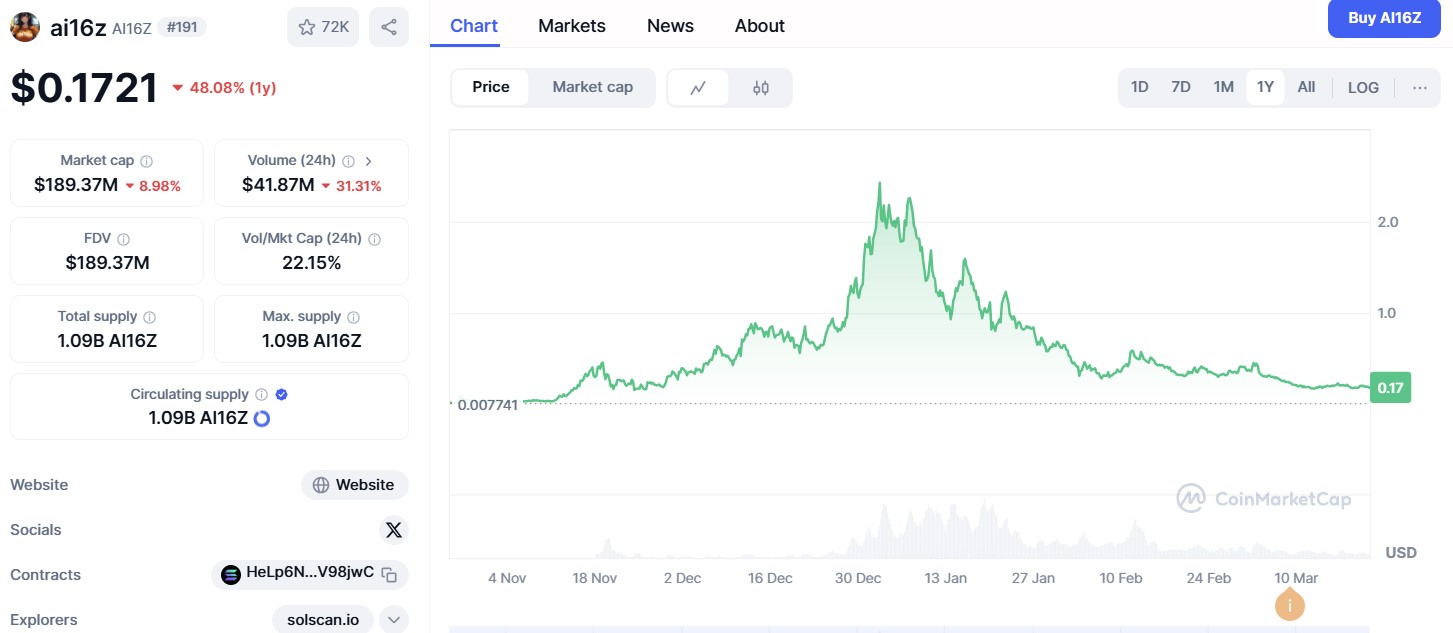Open the X social link icon
This screenshot has width=1453, height=633.
(393, 530)
